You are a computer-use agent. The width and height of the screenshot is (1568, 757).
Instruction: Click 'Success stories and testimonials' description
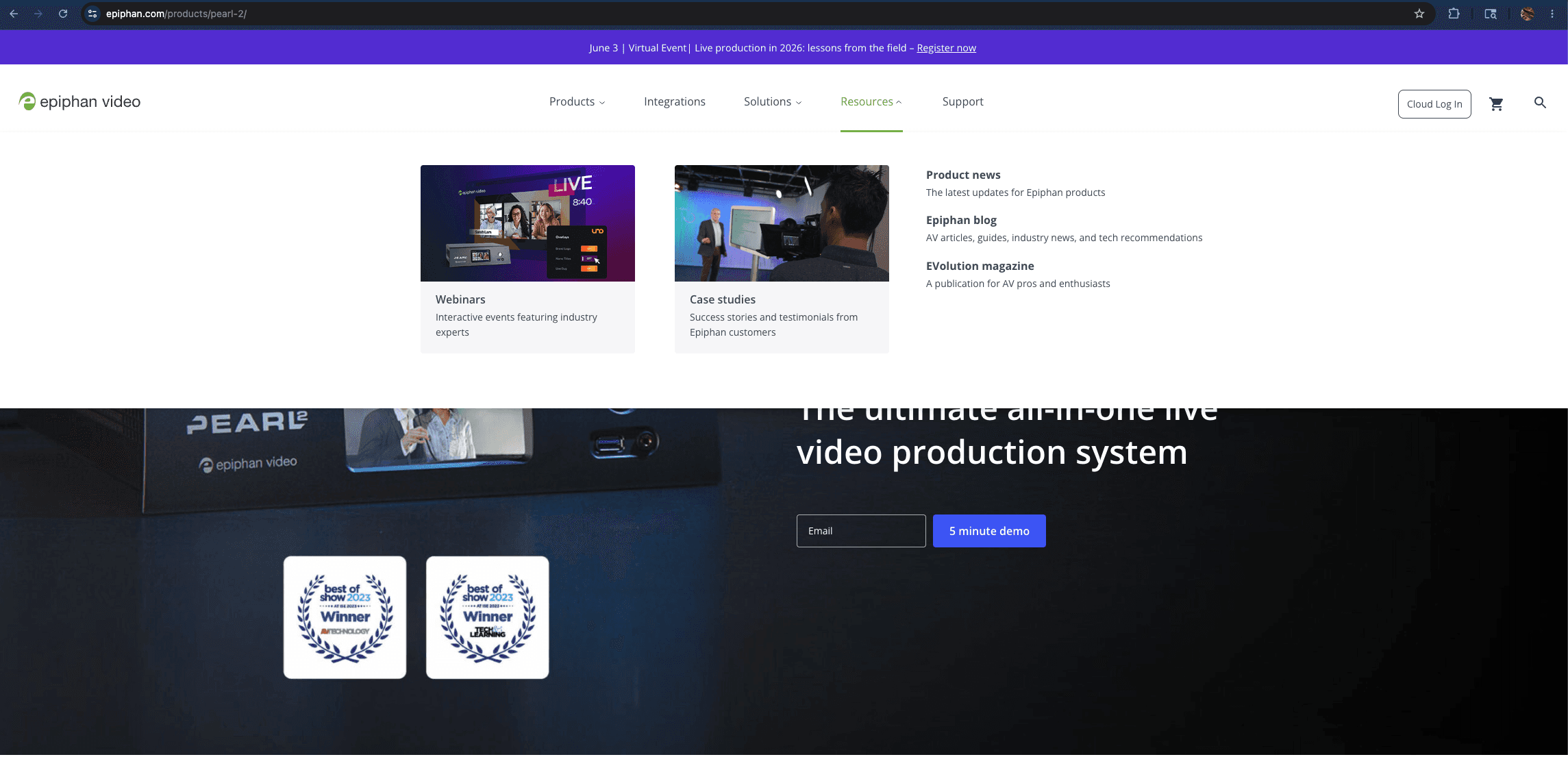pyautogui.click(x=773, y=325)
